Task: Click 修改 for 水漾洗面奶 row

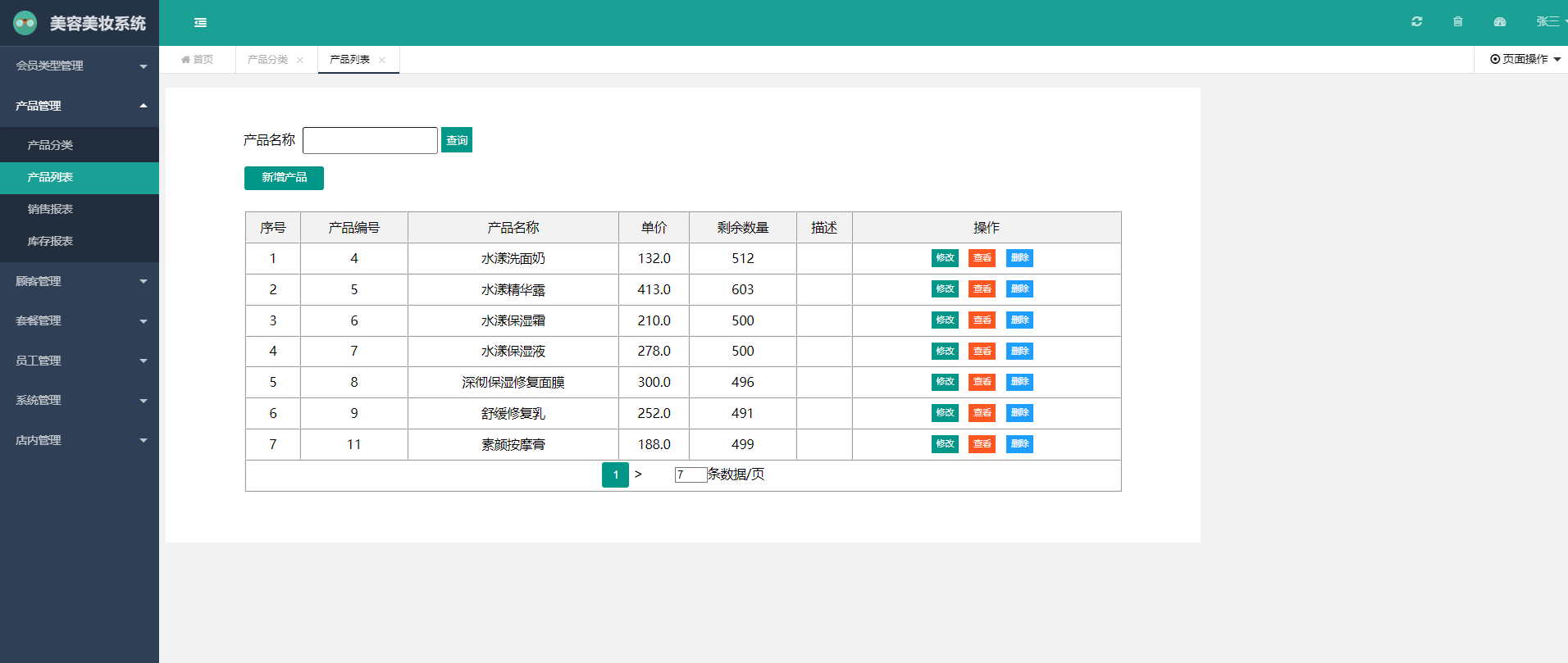Action: coord(945,258)
